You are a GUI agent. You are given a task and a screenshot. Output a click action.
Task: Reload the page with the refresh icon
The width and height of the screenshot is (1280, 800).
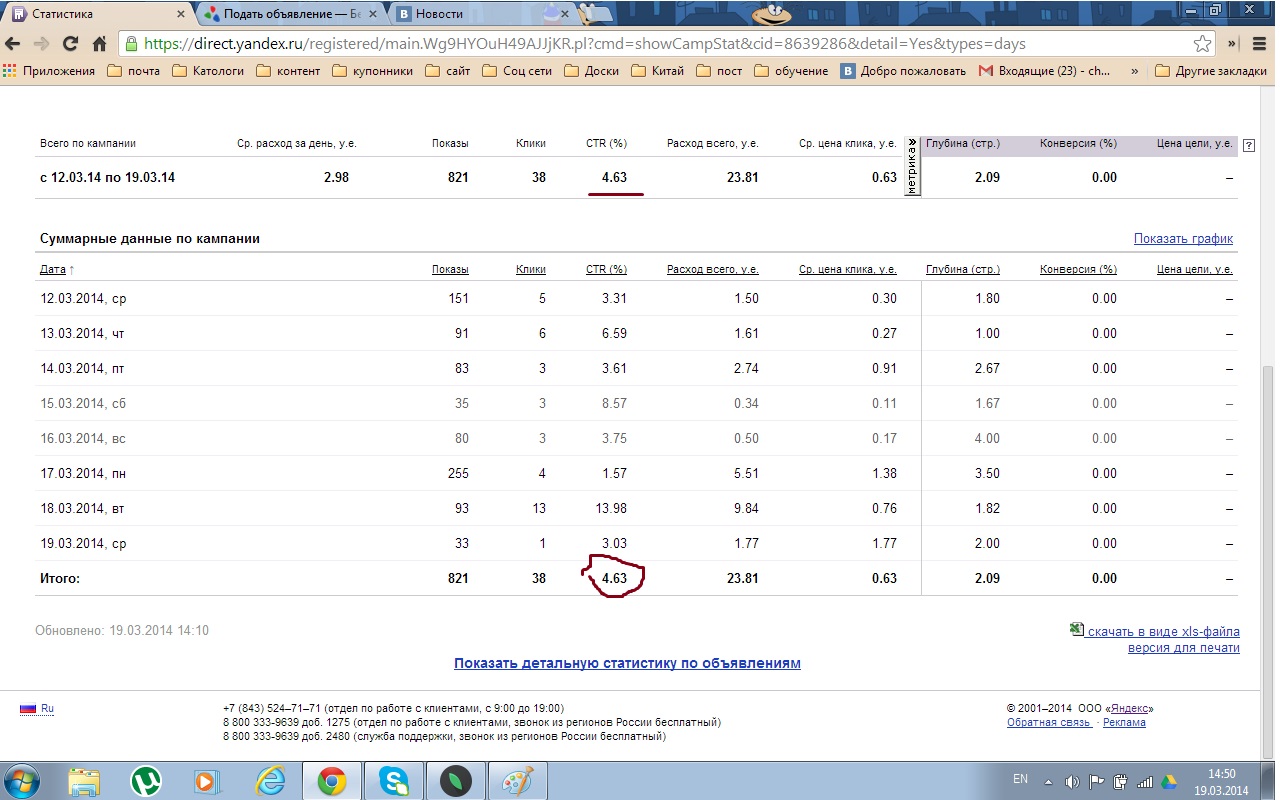pos(70,44)
